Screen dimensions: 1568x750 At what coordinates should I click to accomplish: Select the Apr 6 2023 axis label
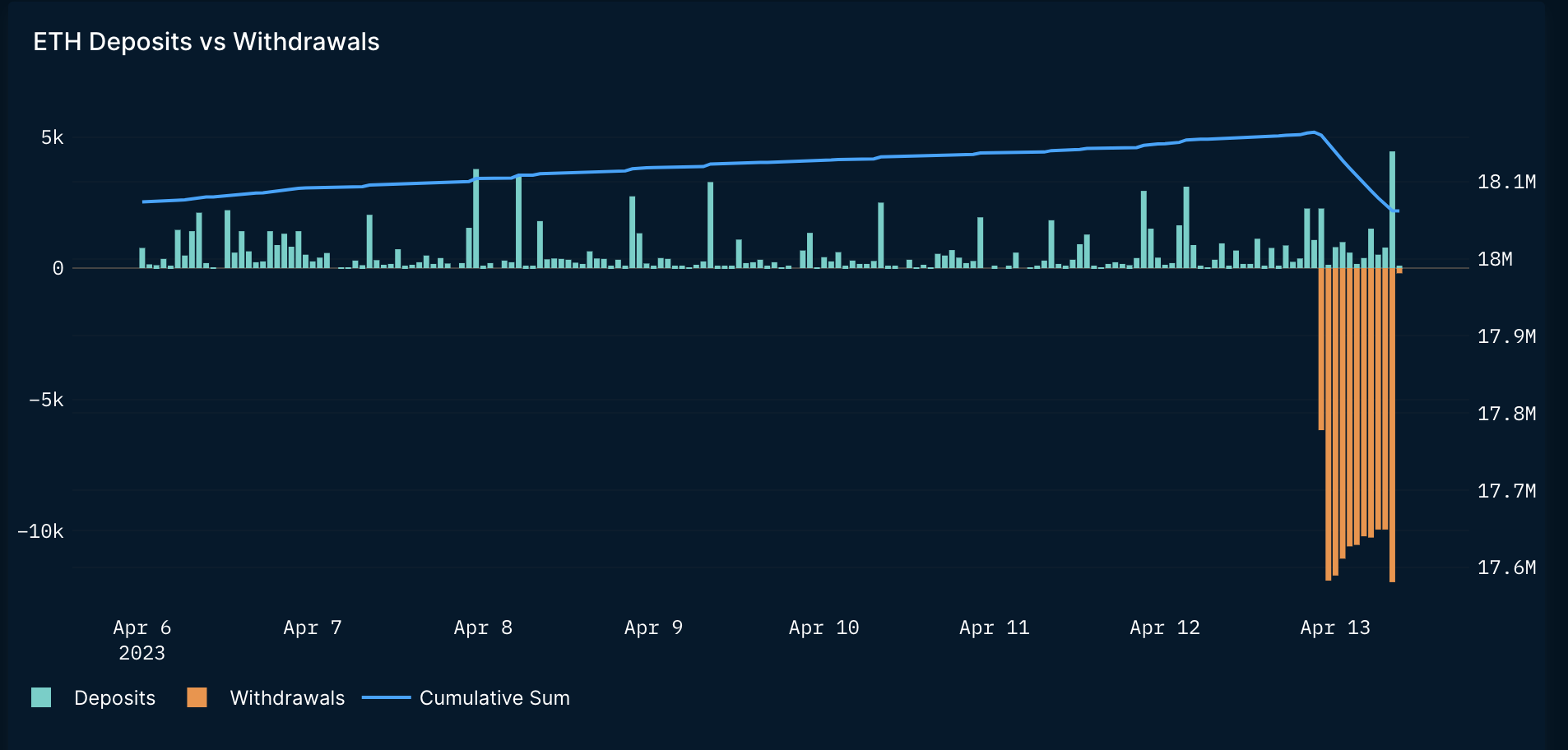point(142,640)
